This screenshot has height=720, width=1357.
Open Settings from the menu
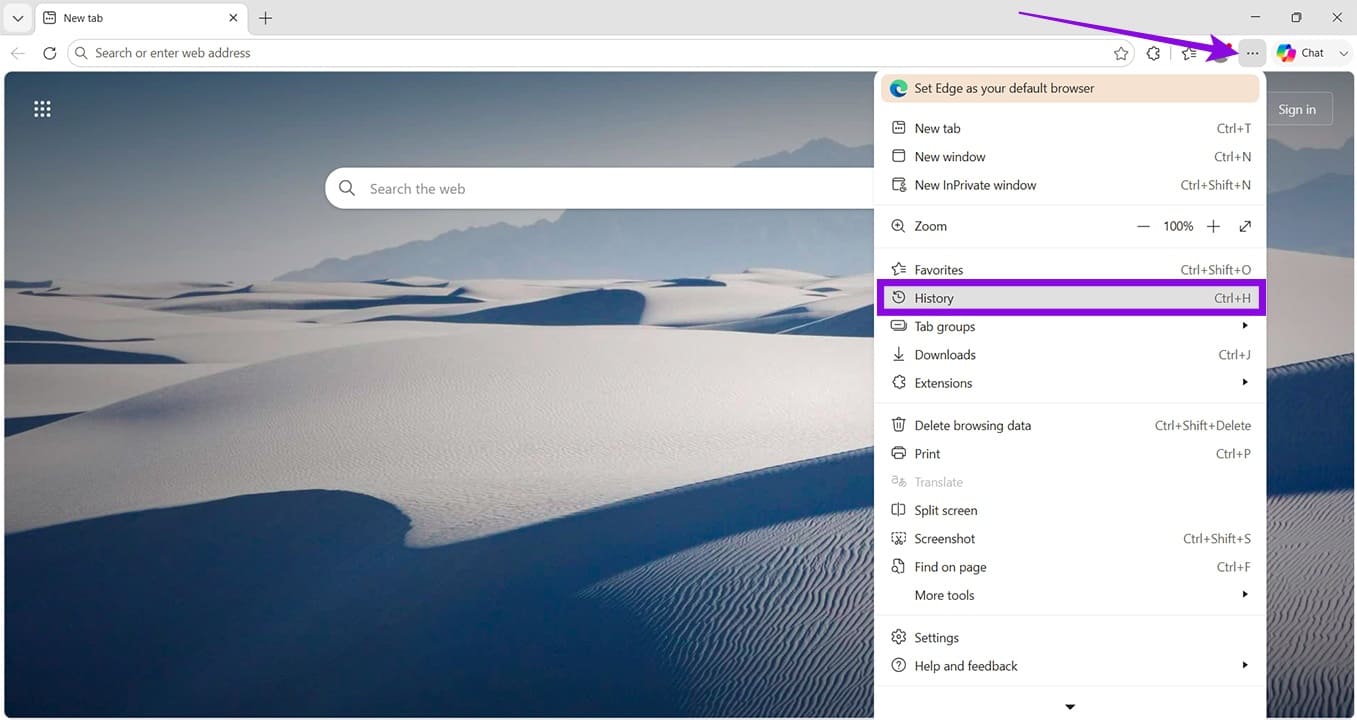[x=1070, y=638]
